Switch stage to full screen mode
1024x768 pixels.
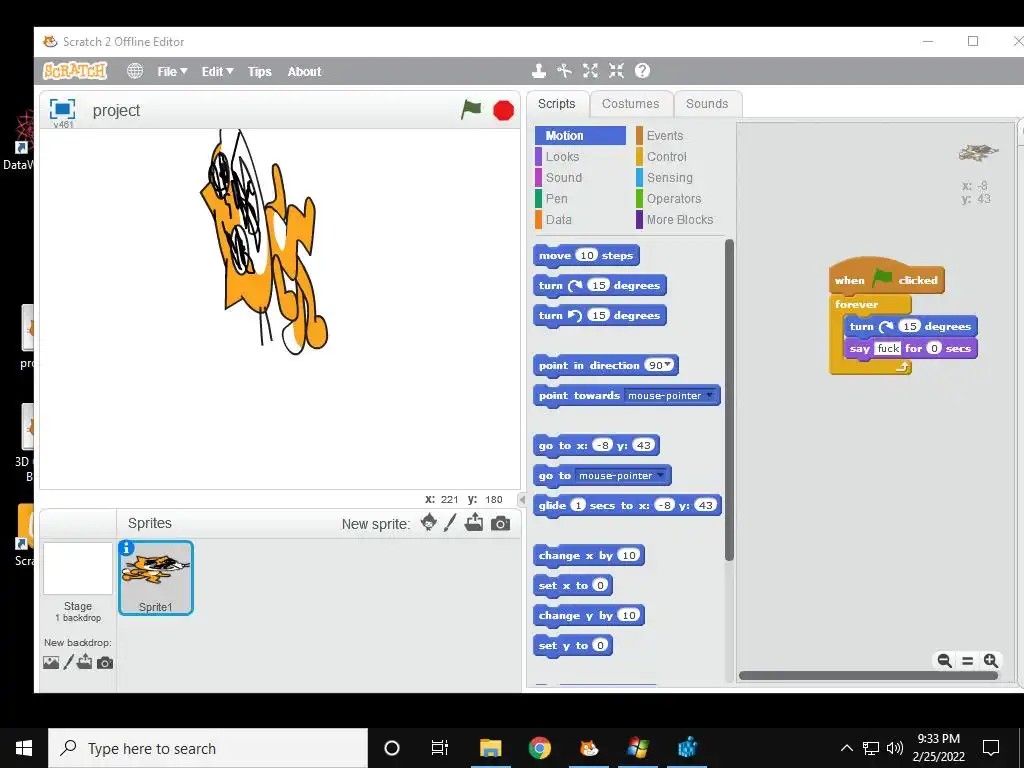tap(63, 109)
